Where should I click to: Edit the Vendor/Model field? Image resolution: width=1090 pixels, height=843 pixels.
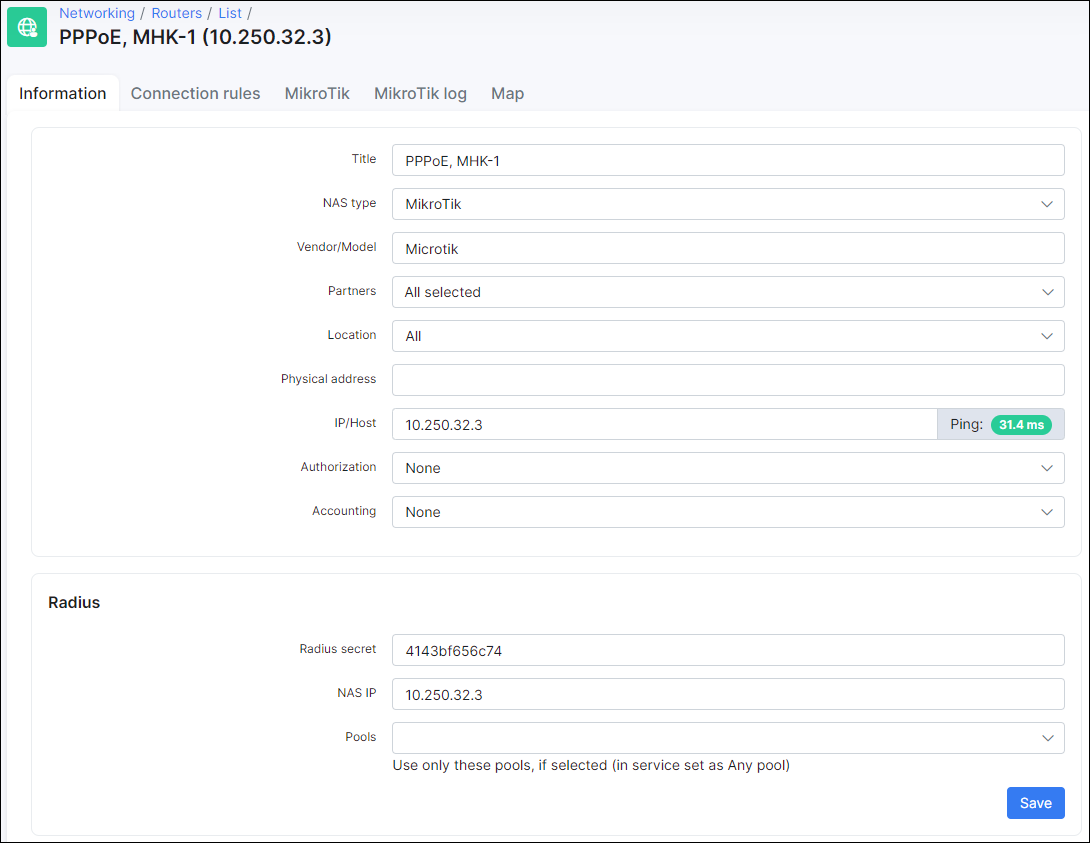pos(728,248)
